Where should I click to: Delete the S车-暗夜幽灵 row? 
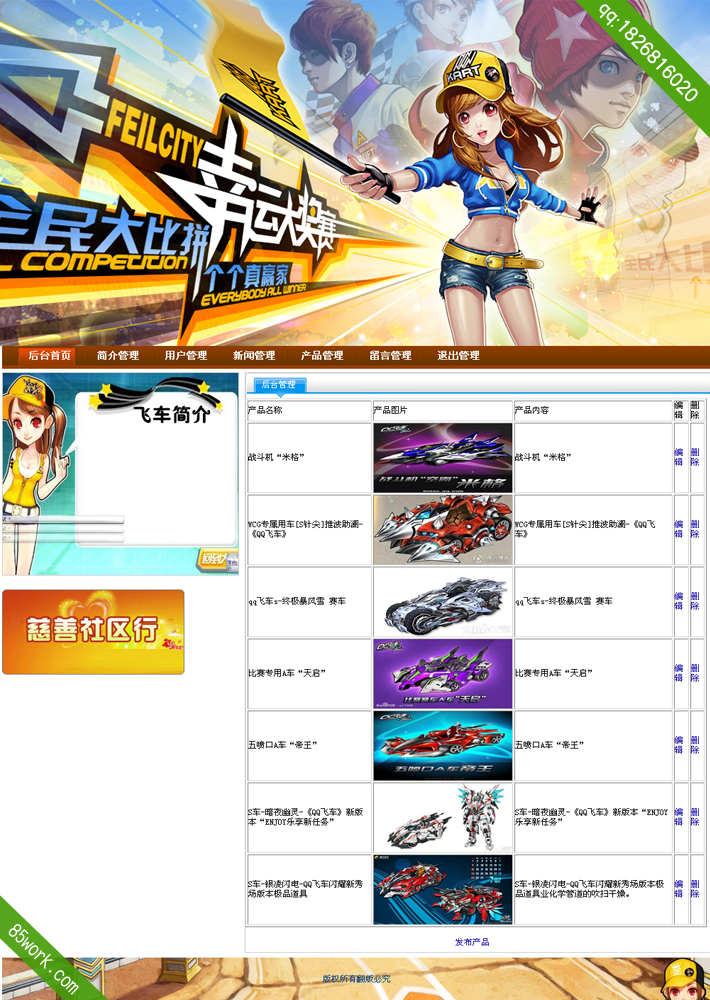[x=695, y=817]
